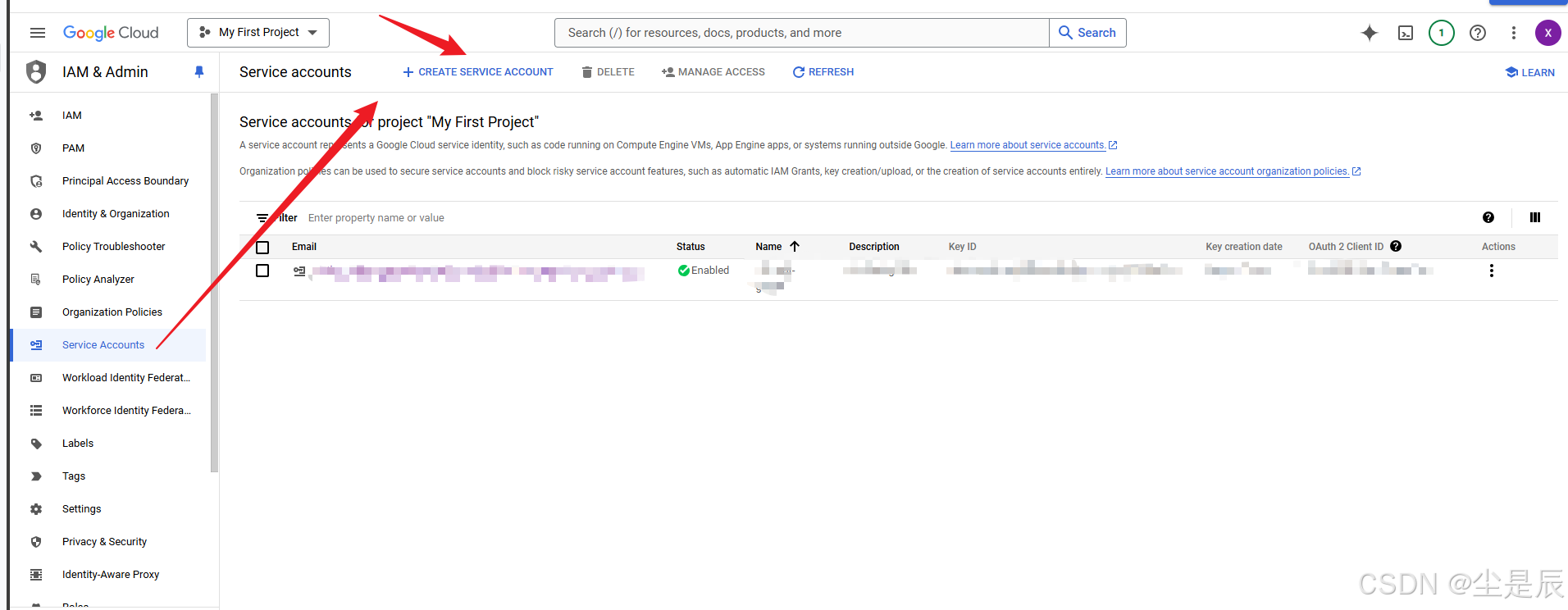Click the IAM add-person sidebar icon

click(36, 116)
